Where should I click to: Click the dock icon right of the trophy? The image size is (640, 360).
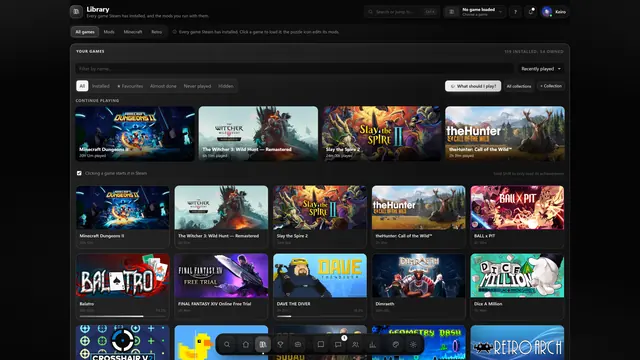tap(298, 344)
